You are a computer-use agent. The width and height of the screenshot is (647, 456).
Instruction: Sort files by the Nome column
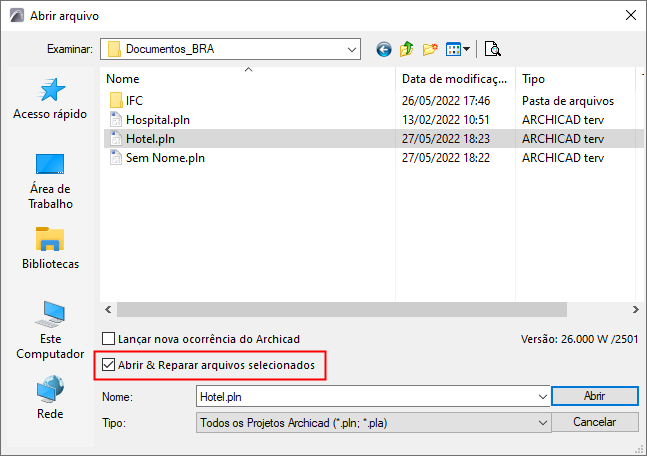pos(250,78)
